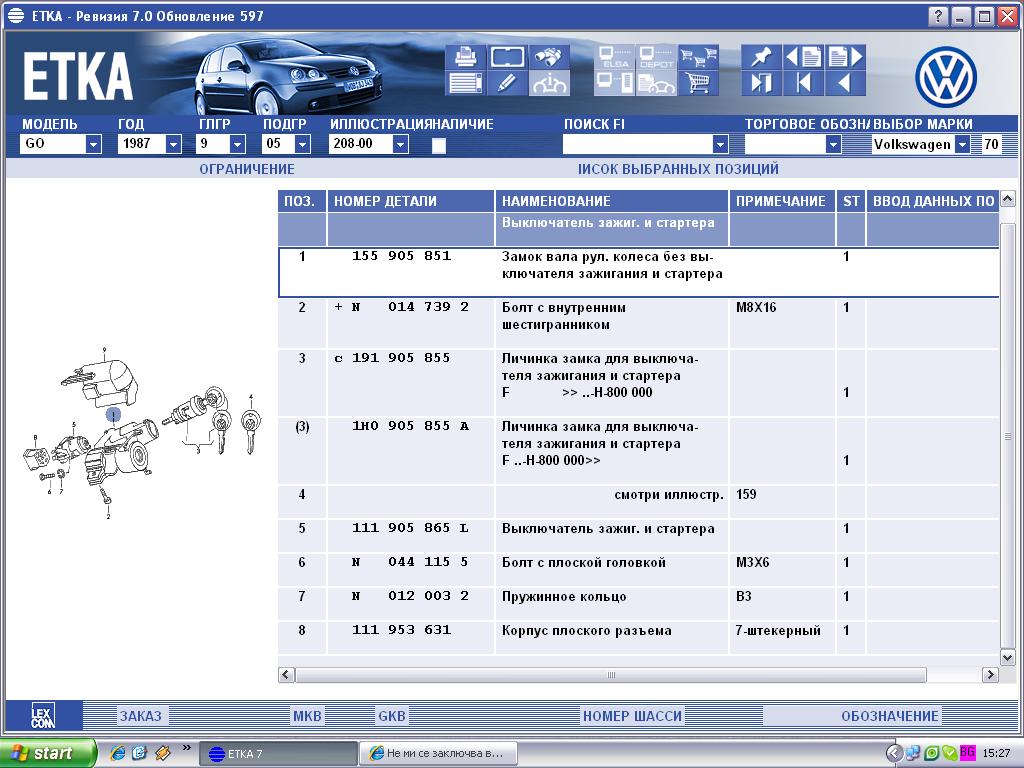Viewport: 1024px width, 768px height.
Task: Select the row 'Пружинное кольцо'
Action: 639,603
